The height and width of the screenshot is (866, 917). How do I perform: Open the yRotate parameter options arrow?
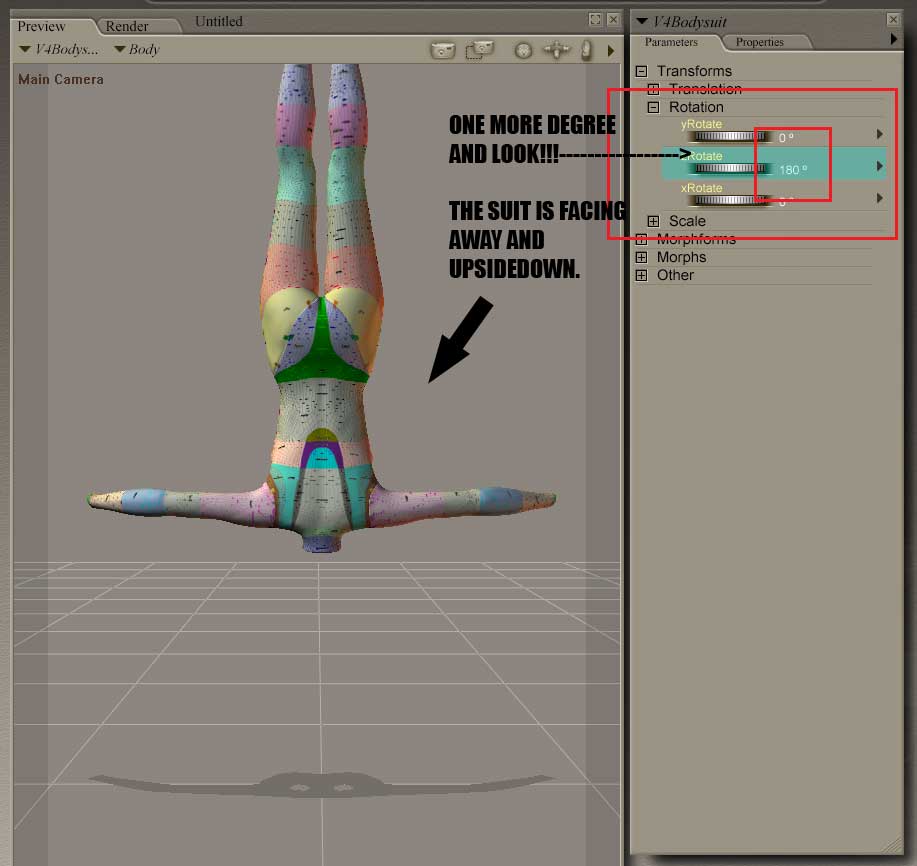tap(880, 134)
